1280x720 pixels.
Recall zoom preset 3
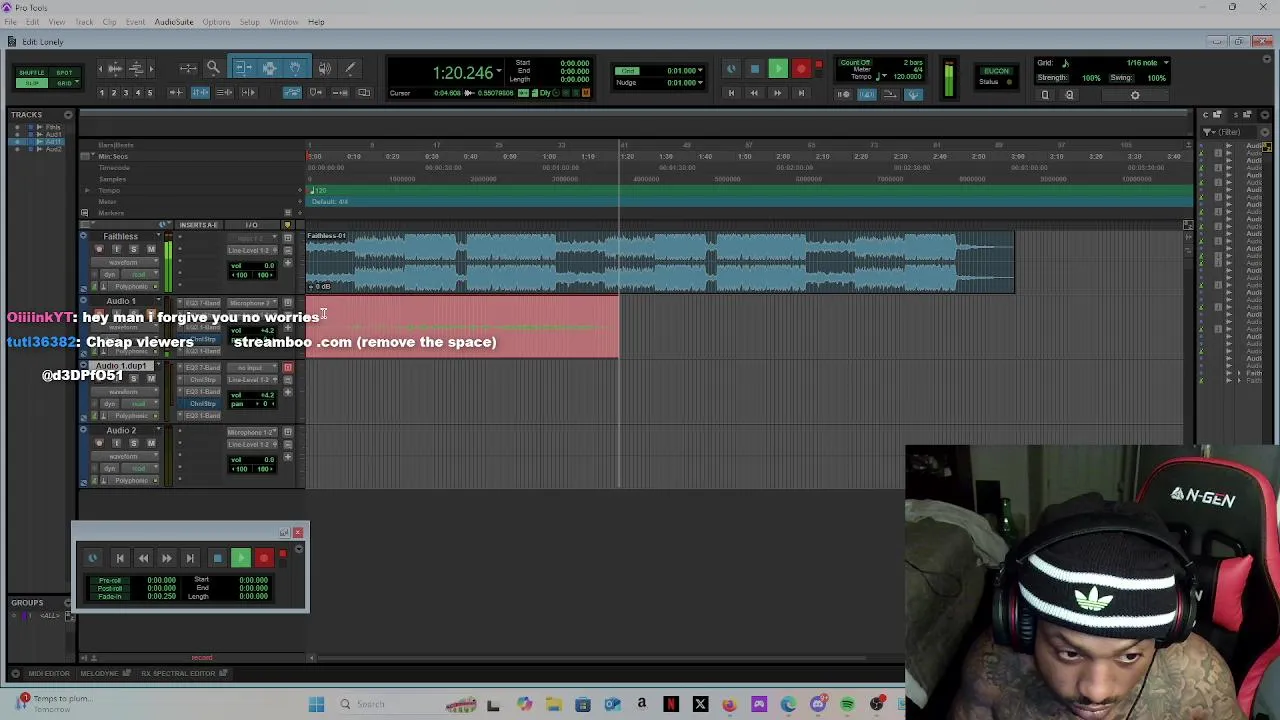click(125, 92)
